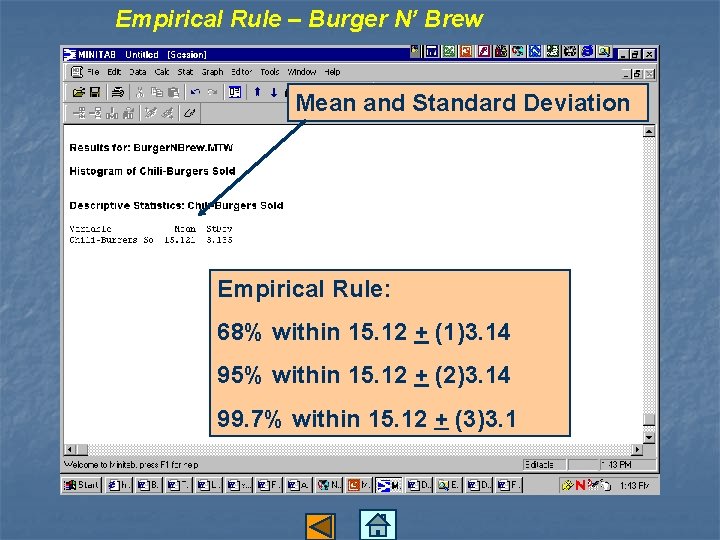
Task: Click the 'Histogram of Chili-Burgers Sold' heading
Action: [x=152, y=171]
